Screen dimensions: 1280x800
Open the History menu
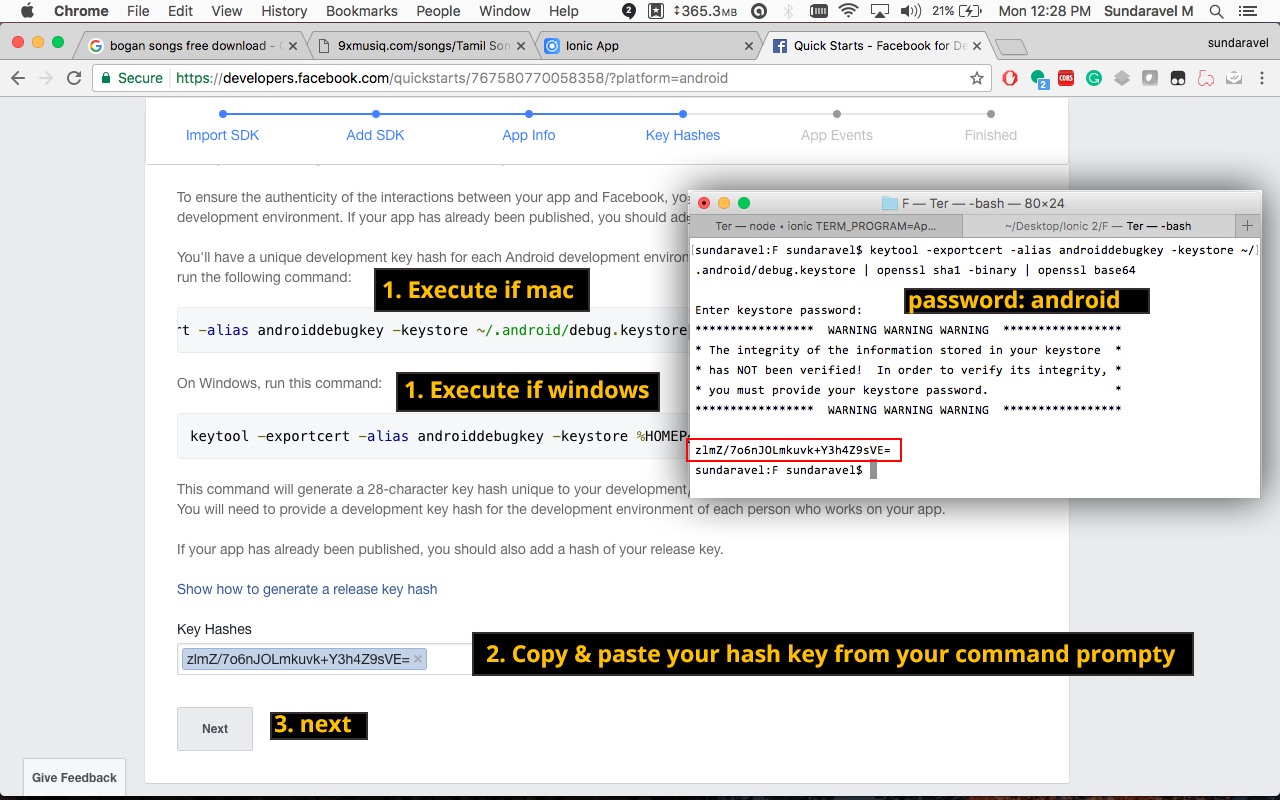tap(284, 11)
